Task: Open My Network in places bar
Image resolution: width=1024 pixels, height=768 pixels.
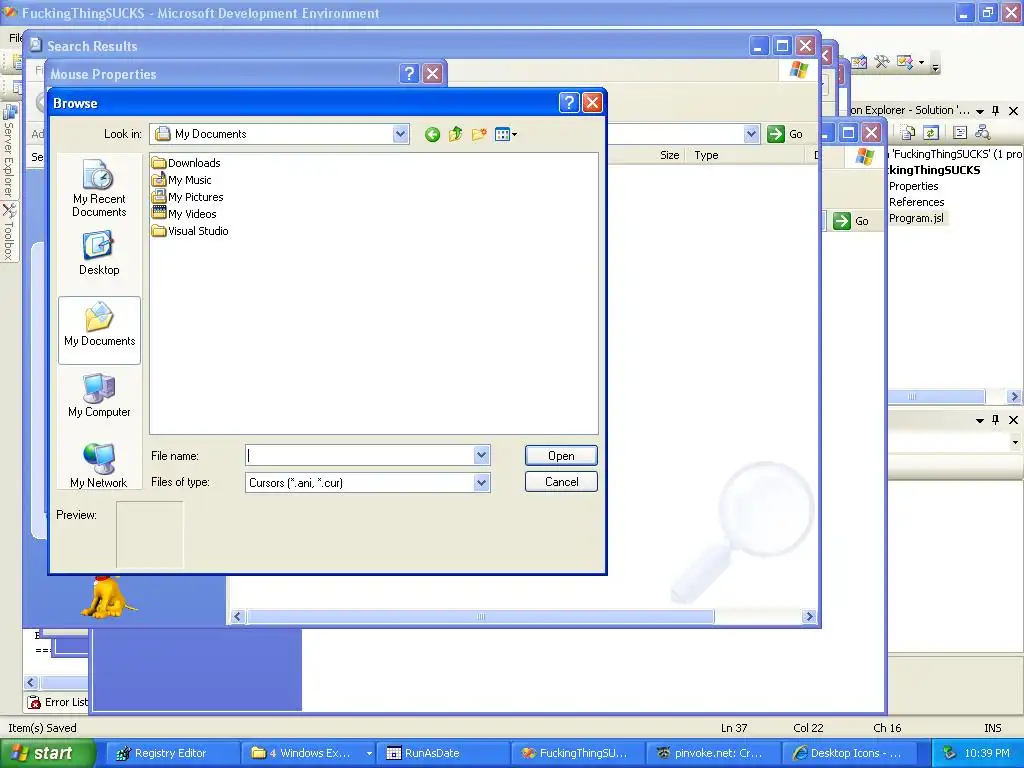Action: click(99, 466)
